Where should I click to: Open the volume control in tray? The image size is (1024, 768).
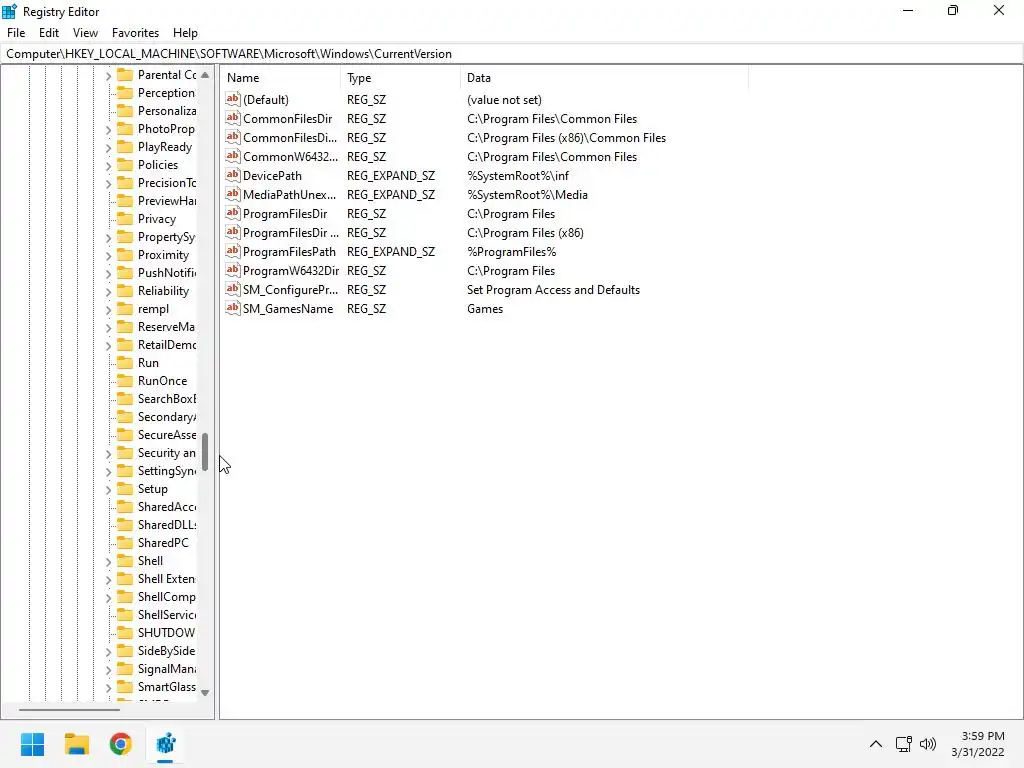point(927,744)
